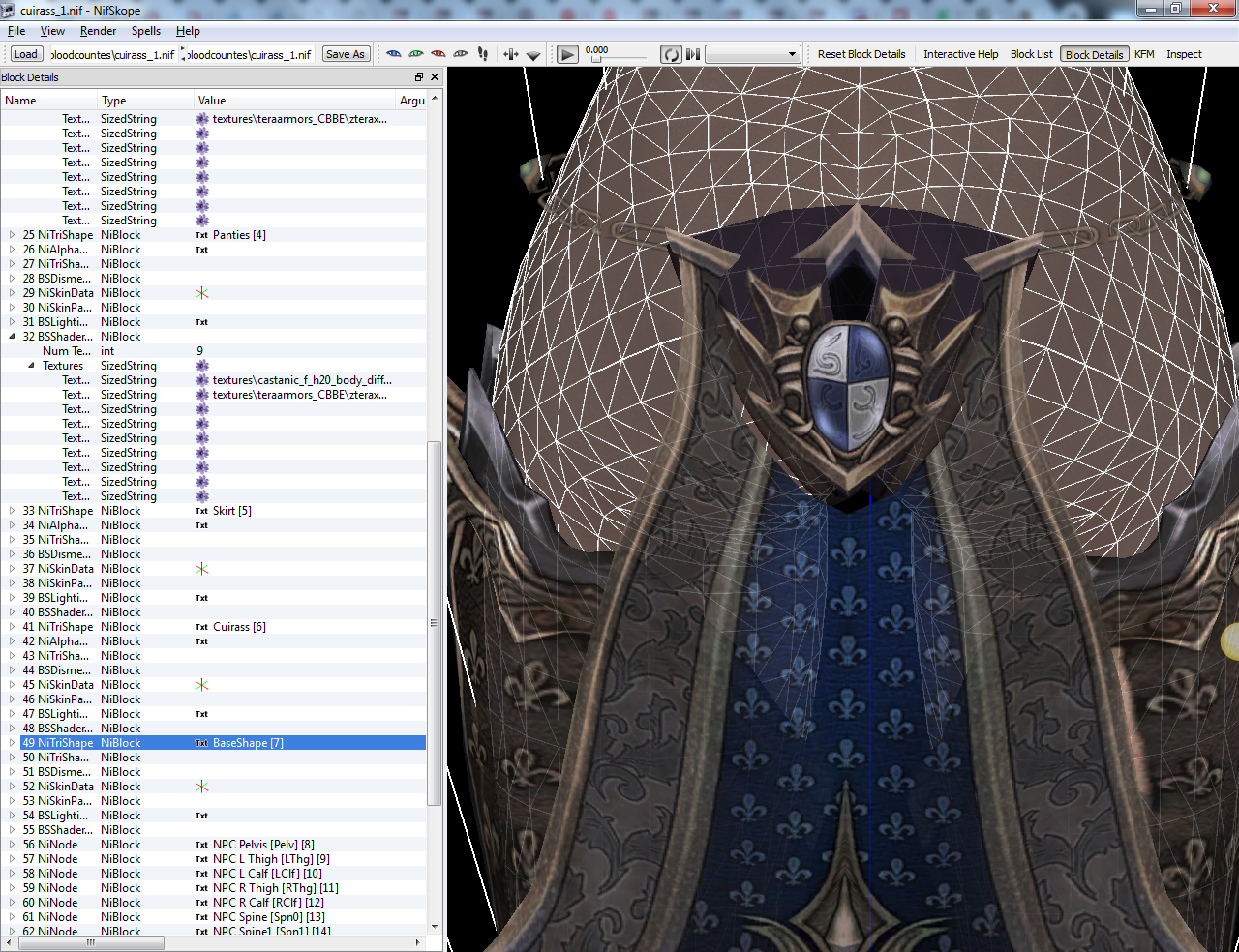
Task: Toggle the Block List dock
Action: tap(1032, 54)
